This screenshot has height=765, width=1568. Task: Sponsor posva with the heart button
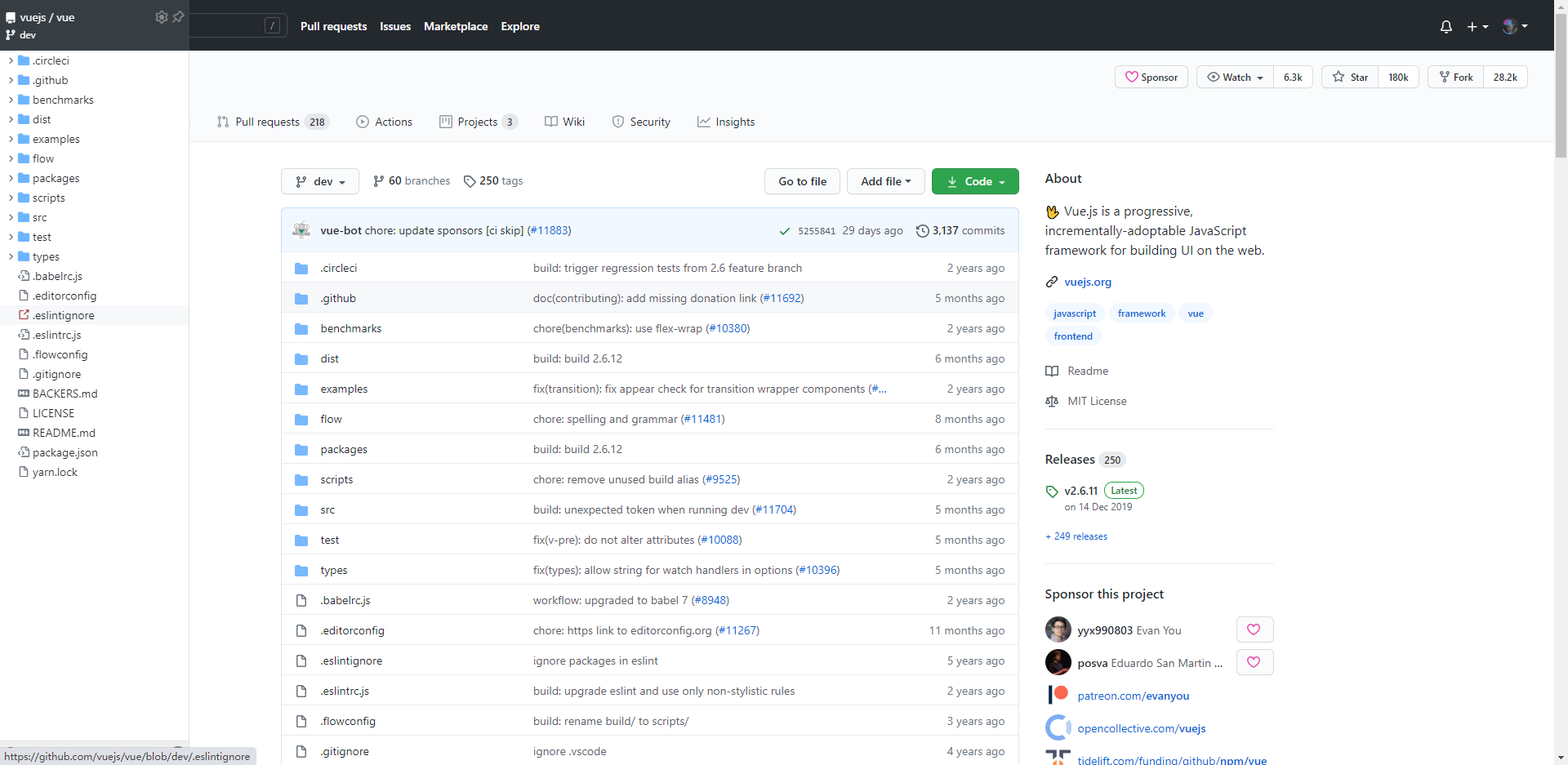[x=1254, y=662]
